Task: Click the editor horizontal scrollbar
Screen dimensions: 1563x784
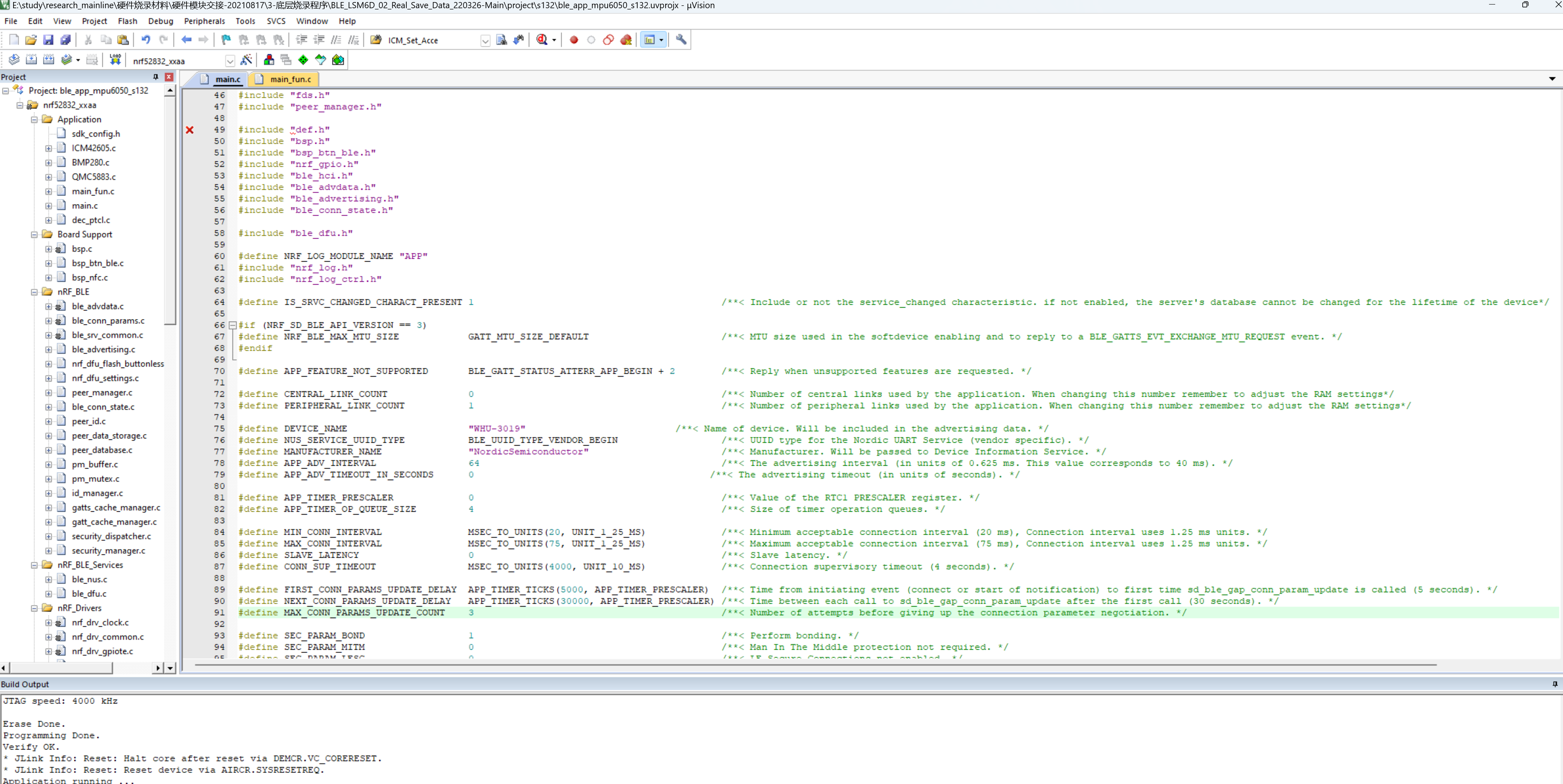Action: [813, 665]
